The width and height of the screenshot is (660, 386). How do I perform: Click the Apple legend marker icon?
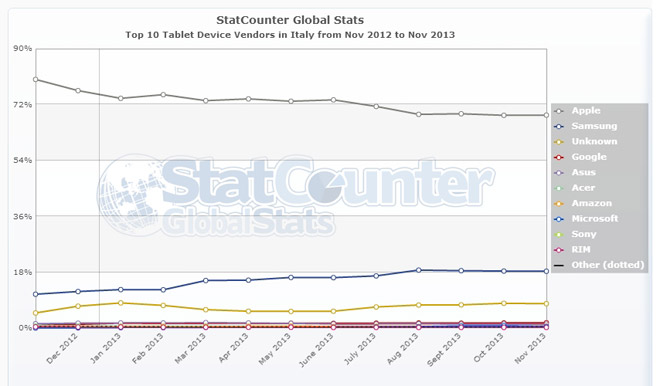click(x=559, y=111)
